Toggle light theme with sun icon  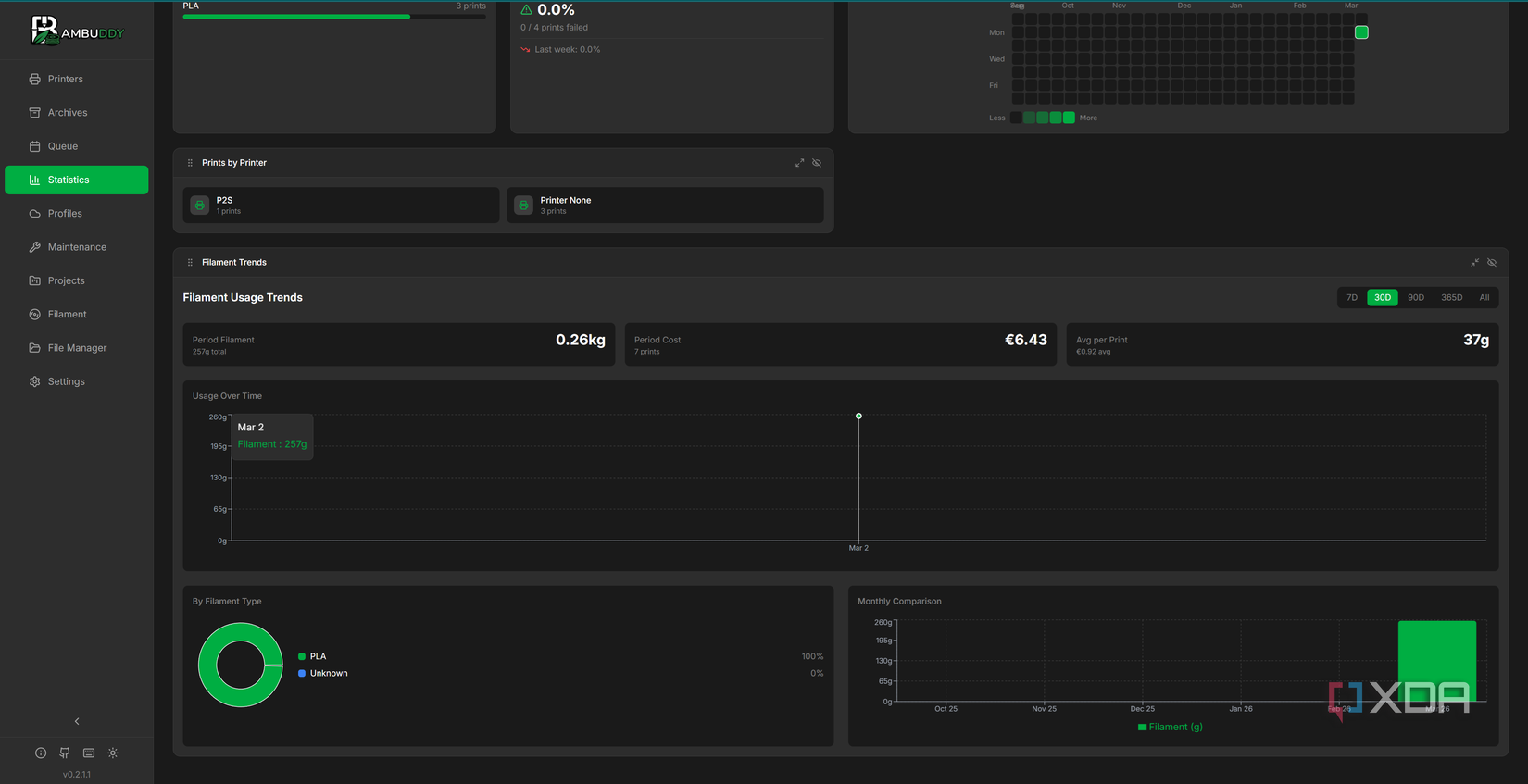[x=113, y=753]
